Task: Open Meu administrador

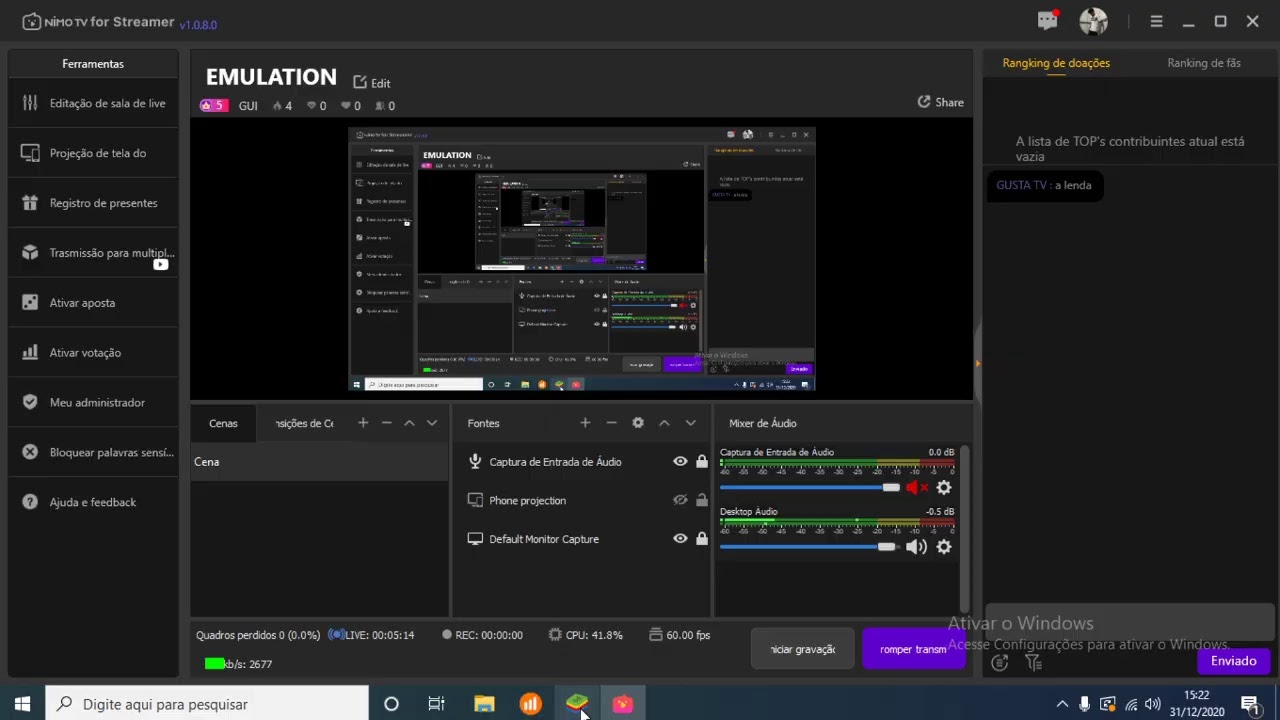Action: click(x=93, y=403)
